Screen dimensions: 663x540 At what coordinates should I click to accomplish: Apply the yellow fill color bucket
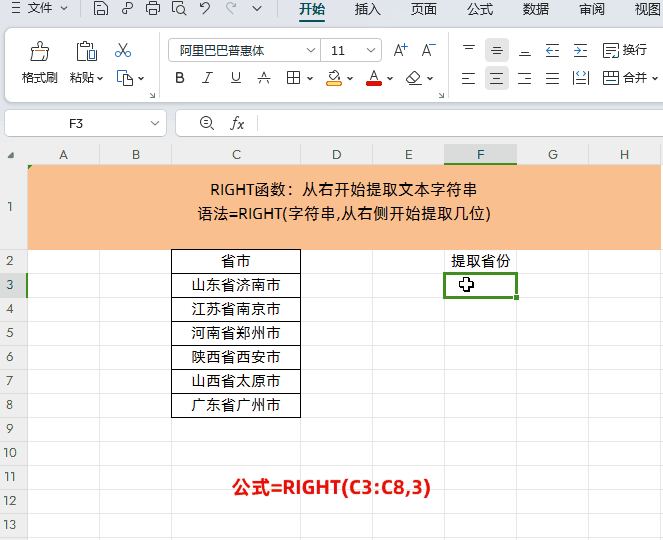(x=334, y=78)
